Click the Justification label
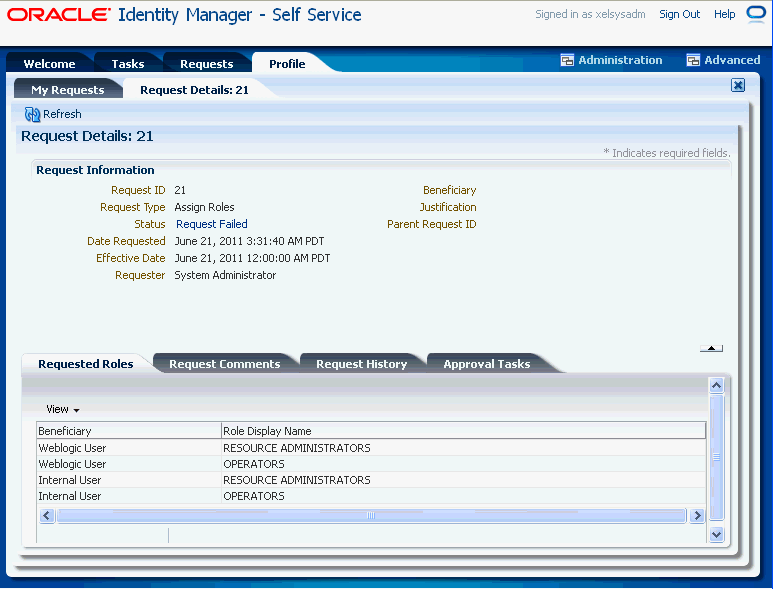The image size is (773, 589). coord(448,207)
